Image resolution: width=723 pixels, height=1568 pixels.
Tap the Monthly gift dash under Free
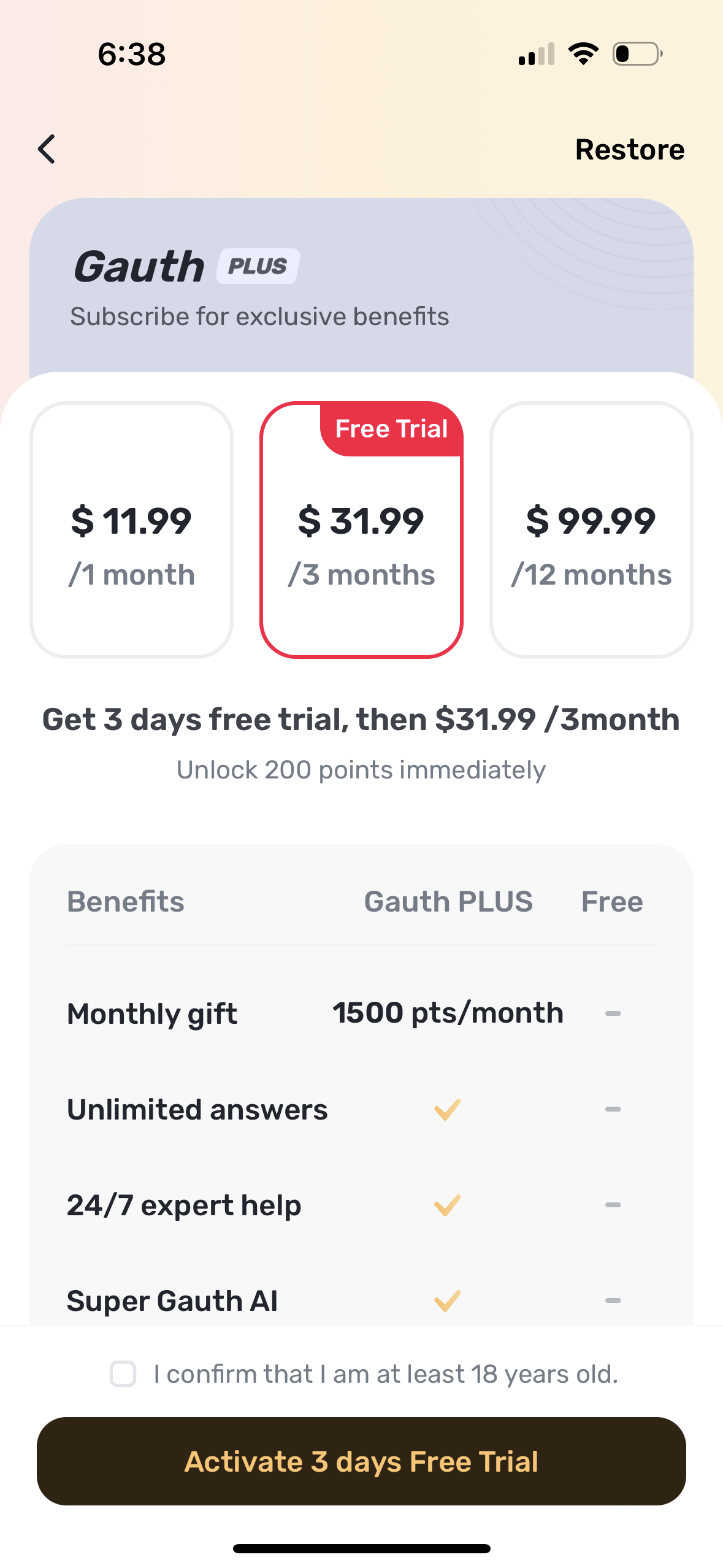click(613, 1013)
